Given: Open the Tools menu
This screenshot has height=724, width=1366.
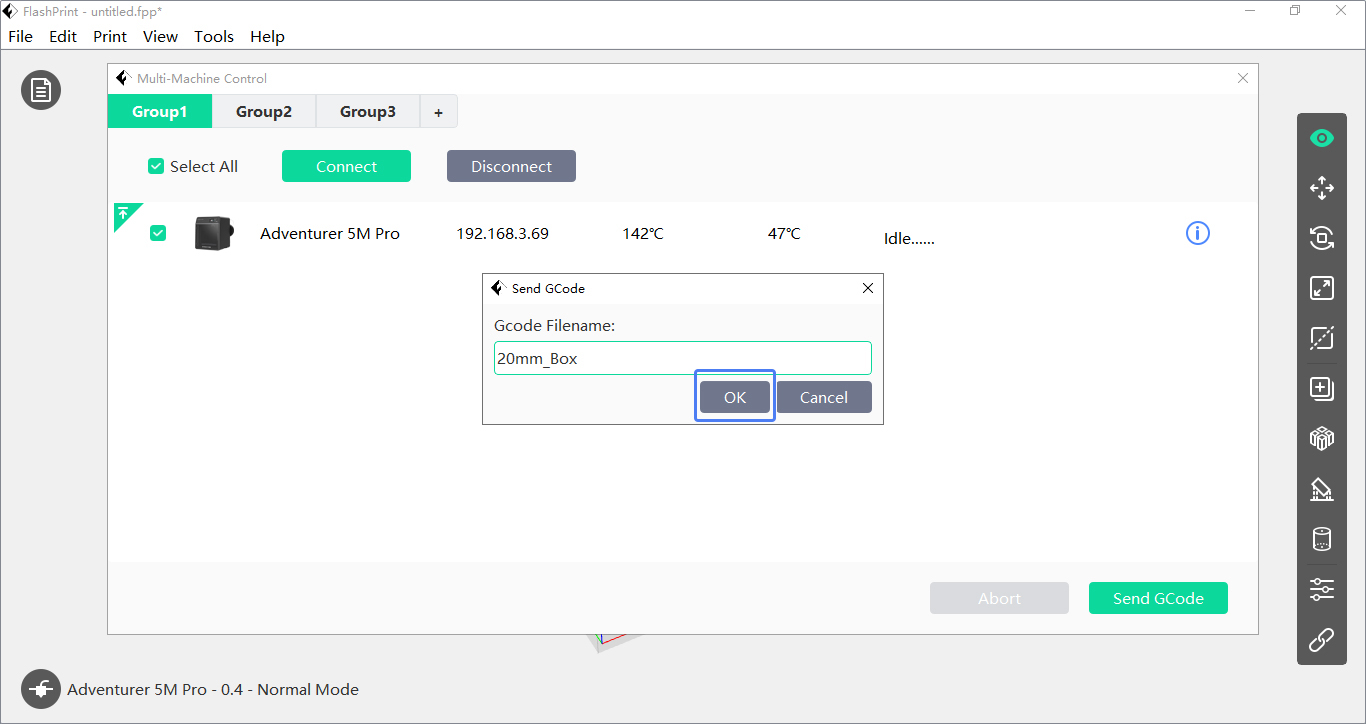Looking at the screenshot, I should pos(214,36).
